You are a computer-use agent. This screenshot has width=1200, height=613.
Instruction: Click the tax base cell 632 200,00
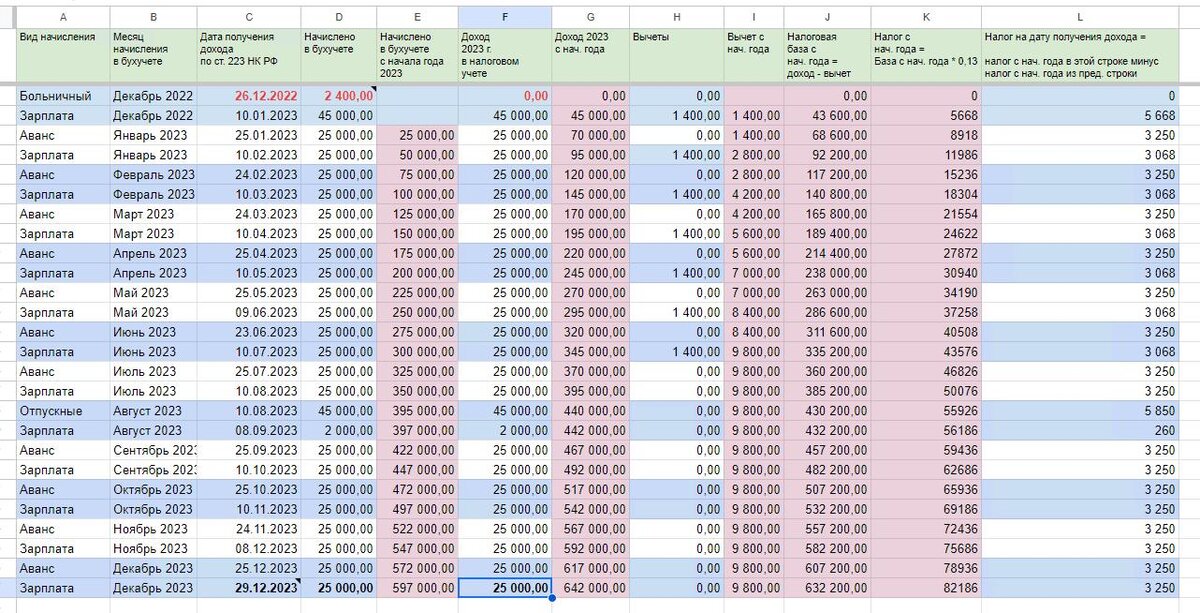pos(827,588)
